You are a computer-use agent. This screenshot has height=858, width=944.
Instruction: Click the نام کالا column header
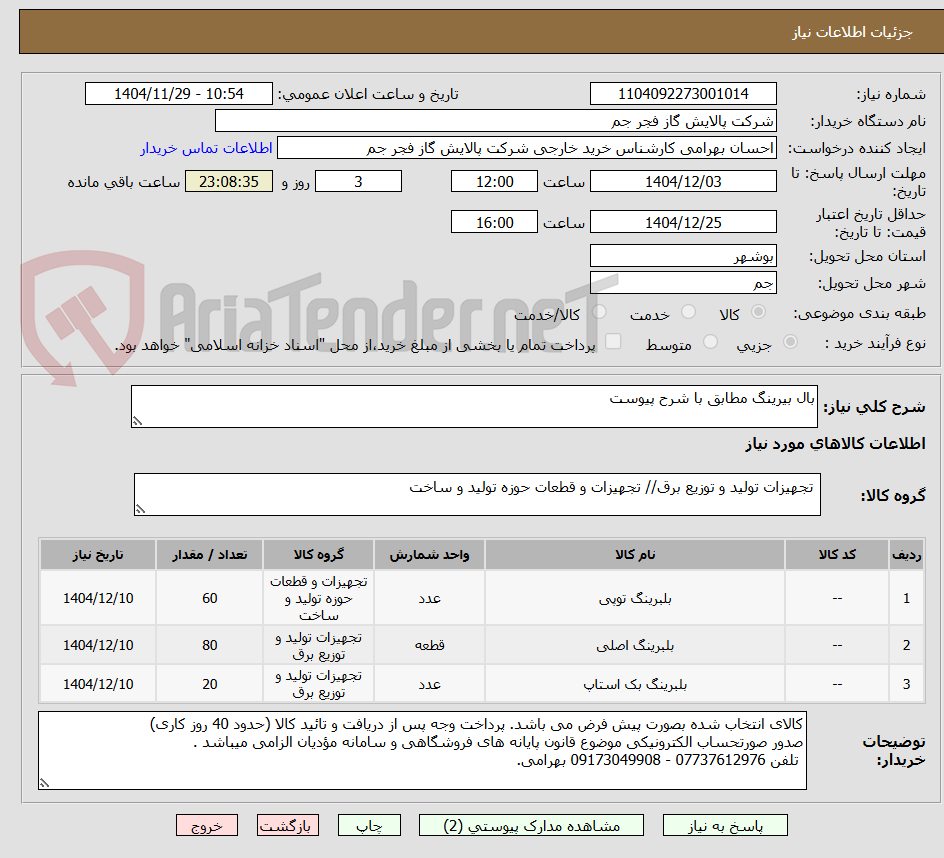tap(635, 555)
